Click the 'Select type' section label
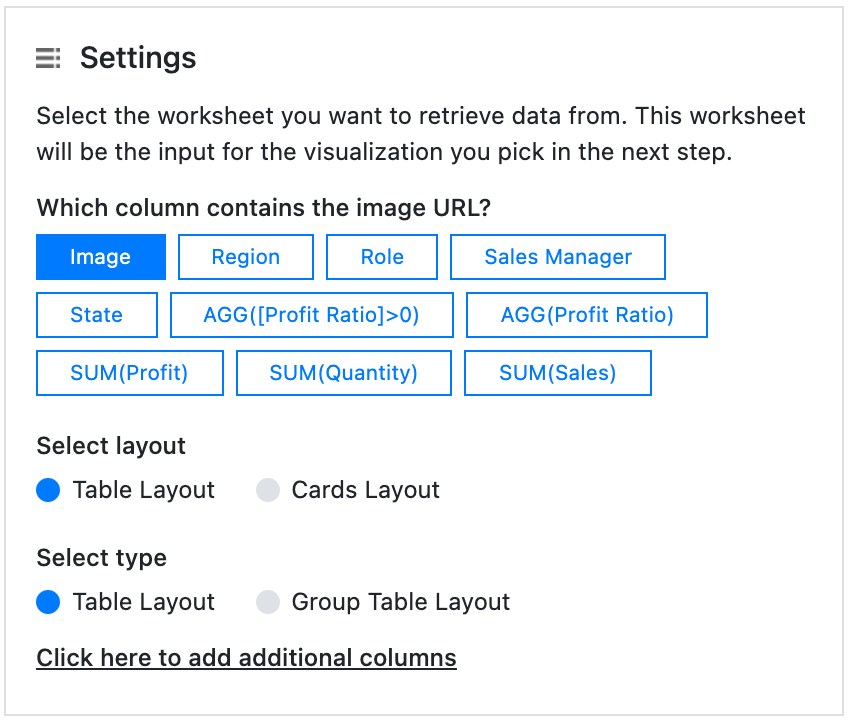This screenshot has width=850, height=722. [101, 557]
